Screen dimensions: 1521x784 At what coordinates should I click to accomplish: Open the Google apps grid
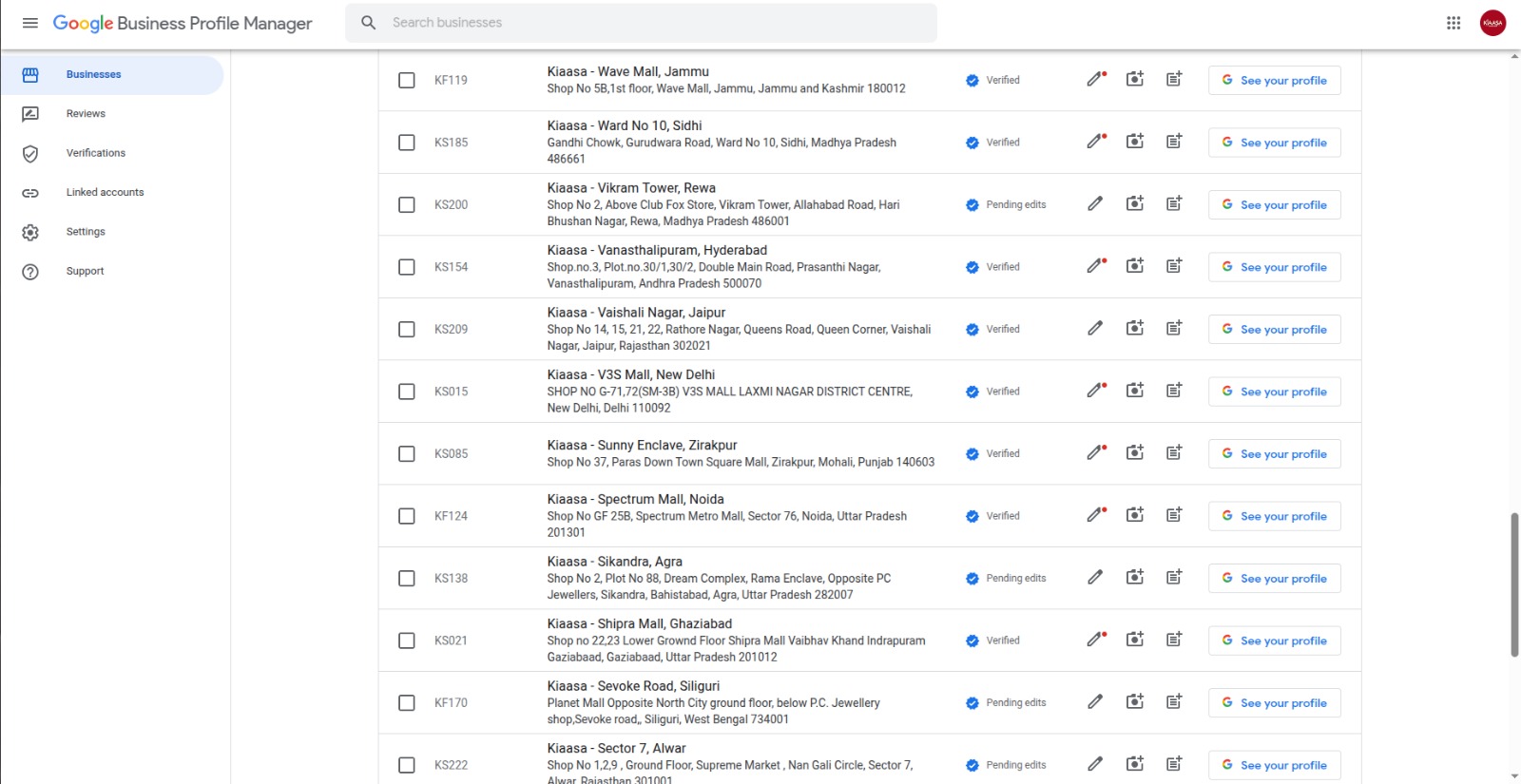coord(1454,23)
